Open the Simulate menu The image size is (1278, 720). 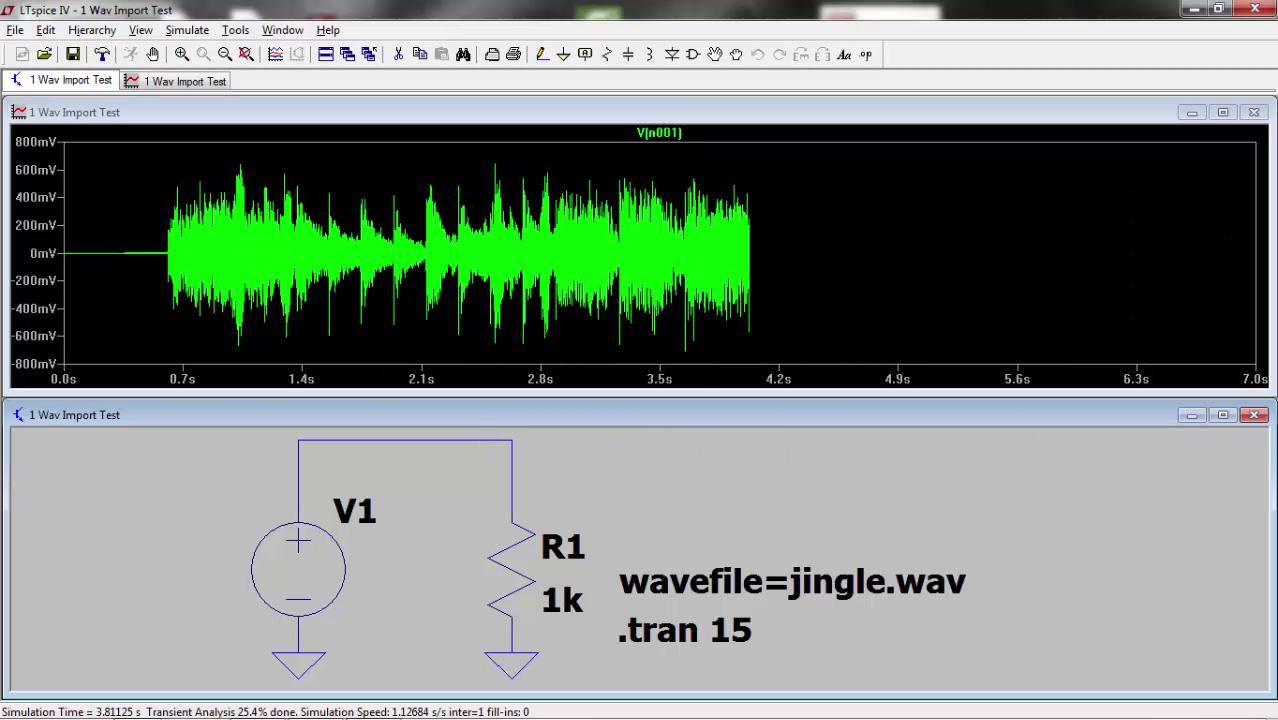(187, 29)
